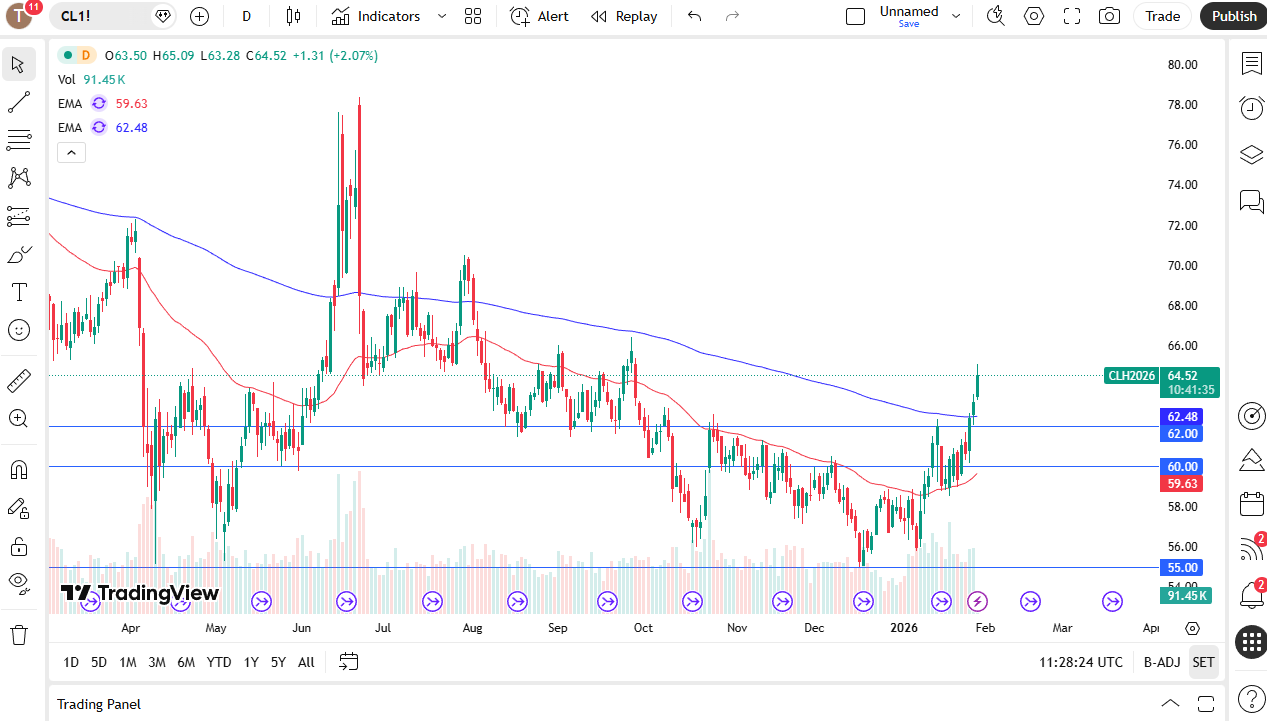1267x721 pixels.
Task: Toggle keep drawing mode pencil-lock
Action: [18, 508]
